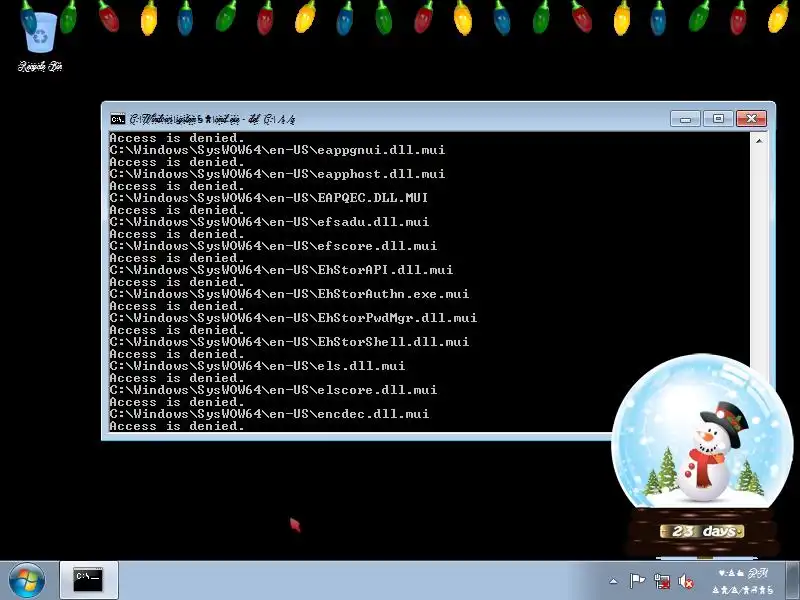
Task: Click the els.dll.mui path line
Action: [x=257, y=366]
